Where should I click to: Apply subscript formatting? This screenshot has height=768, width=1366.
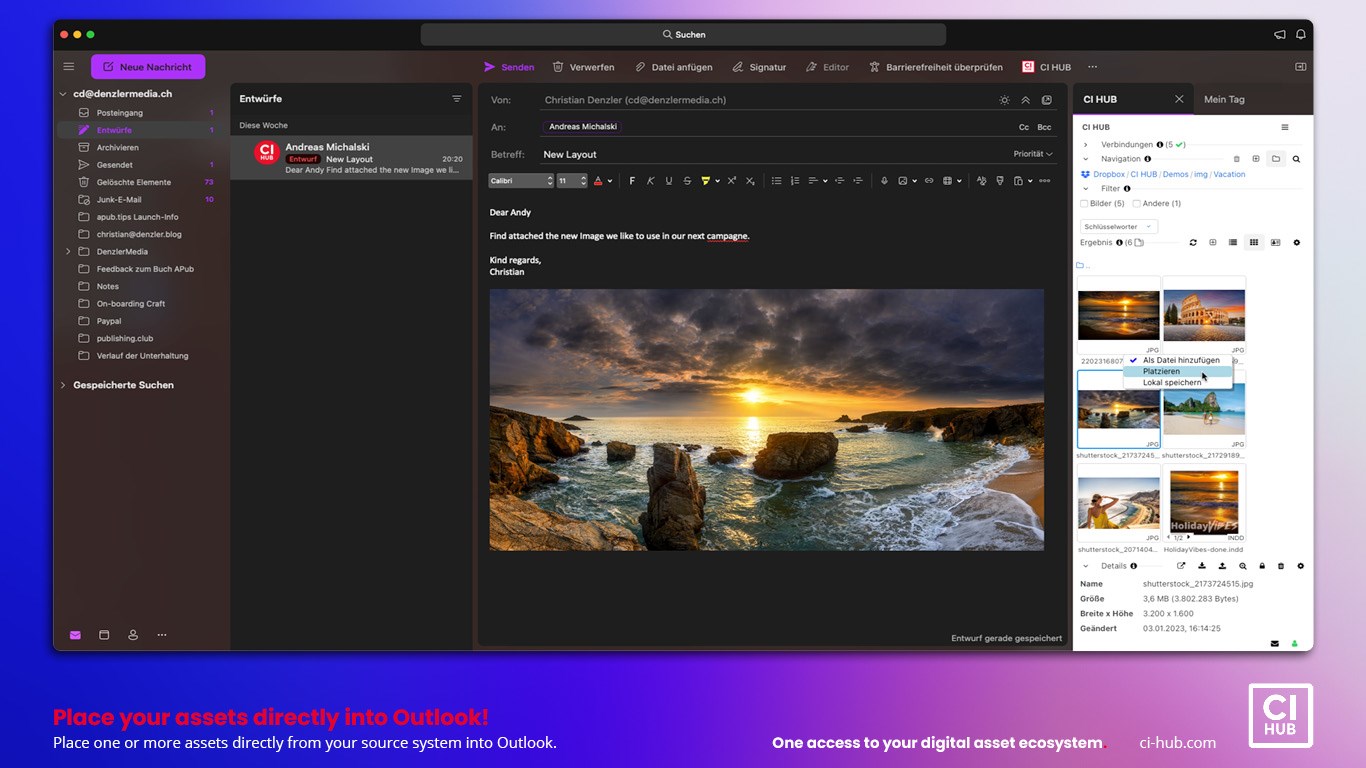[x=750, y=181]
